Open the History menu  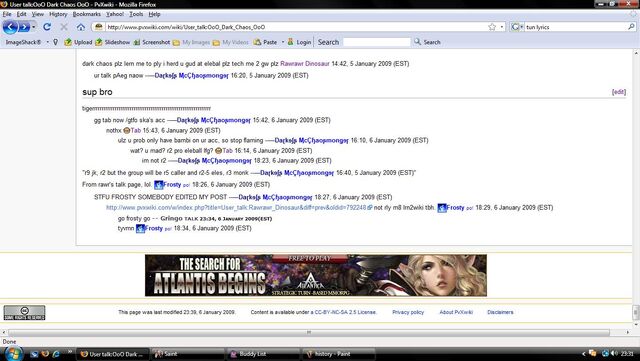pos(58,14)
